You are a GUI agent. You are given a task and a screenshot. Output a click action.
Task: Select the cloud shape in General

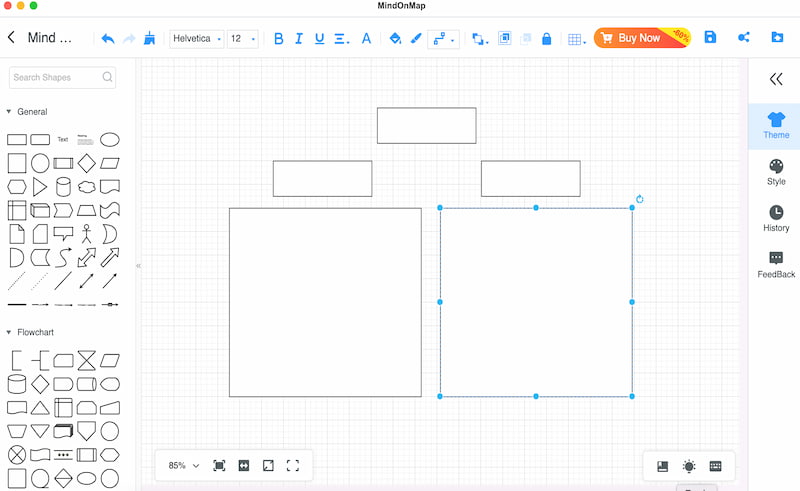coord(86,187)
